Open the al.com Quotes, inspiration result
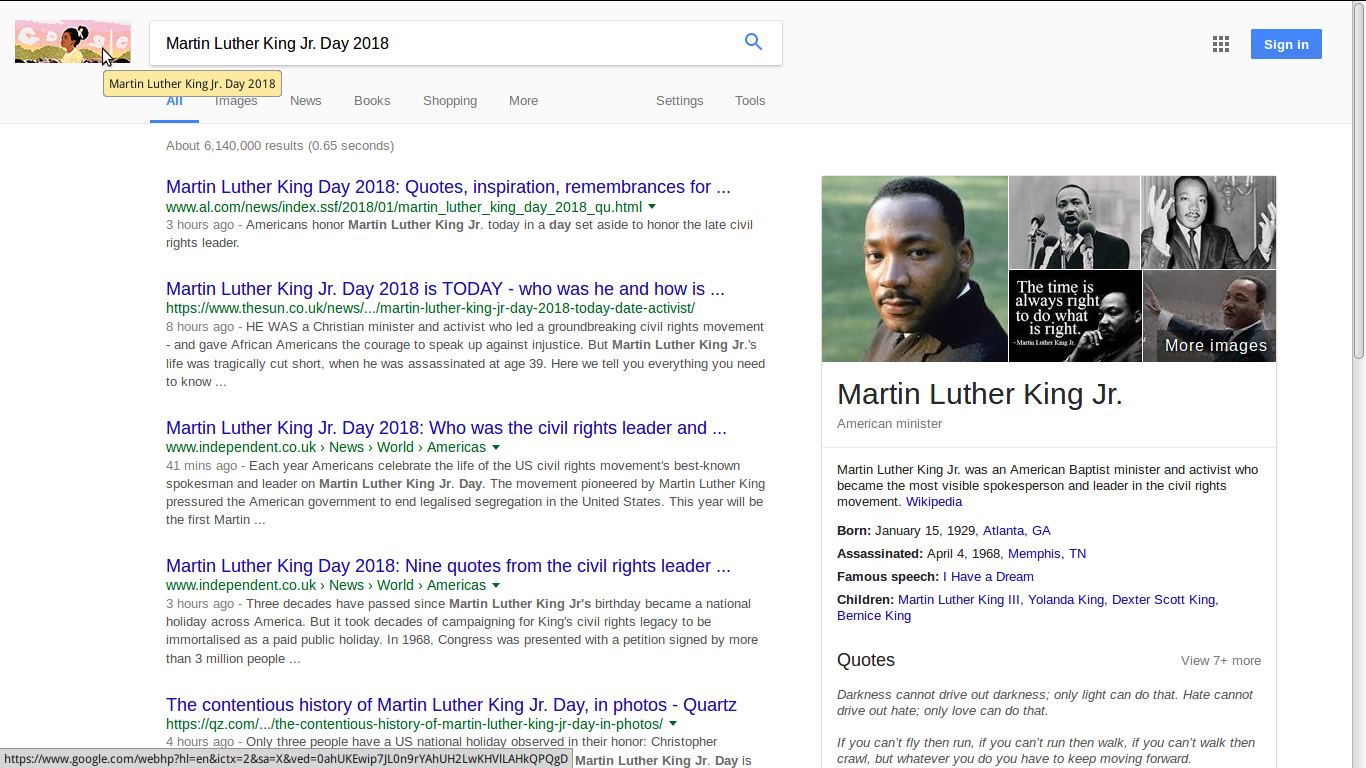1366x768 pixels. (x=448, y=187)
